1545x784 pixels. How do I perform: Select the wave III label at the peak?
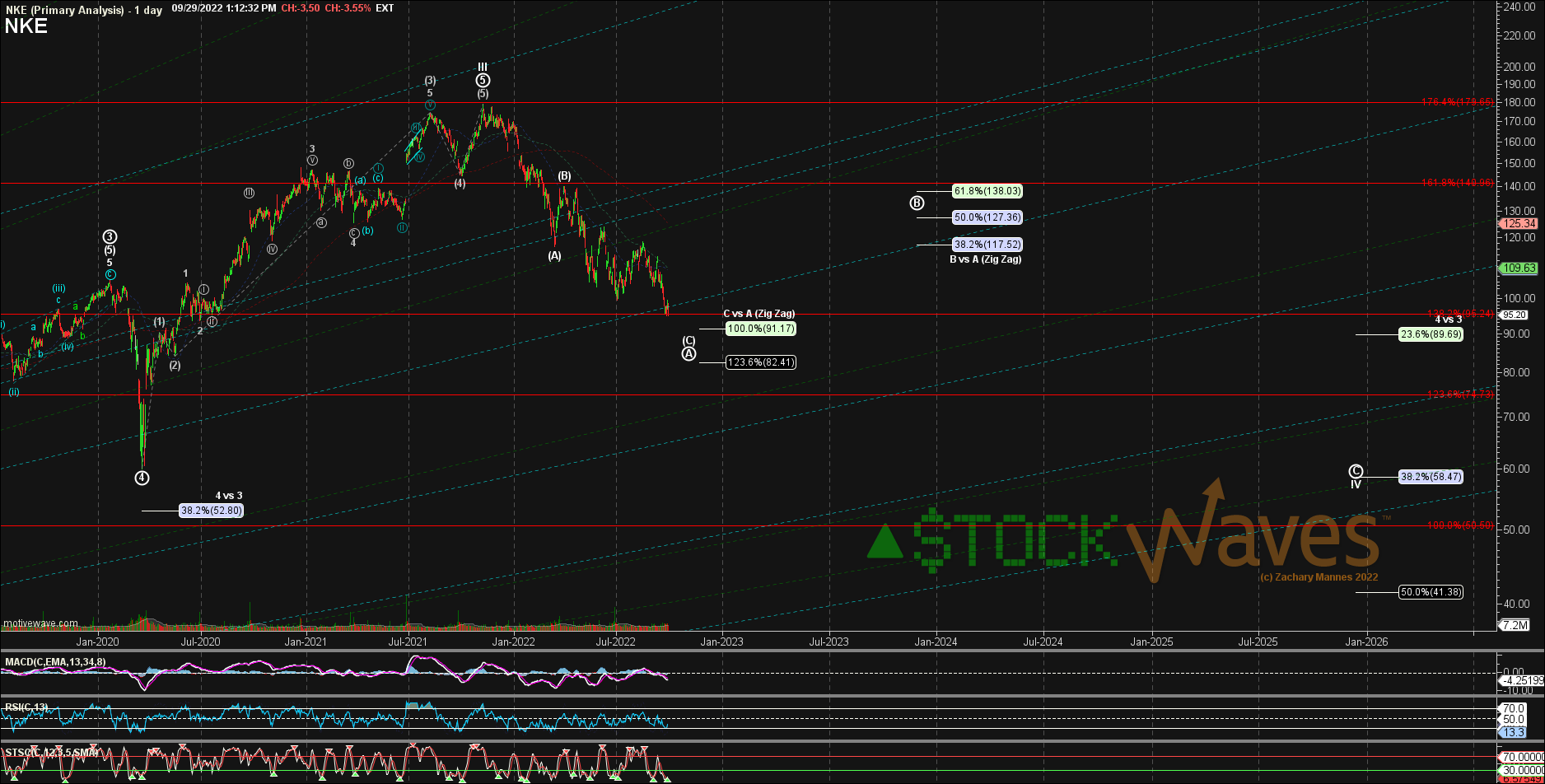point(483,67)
